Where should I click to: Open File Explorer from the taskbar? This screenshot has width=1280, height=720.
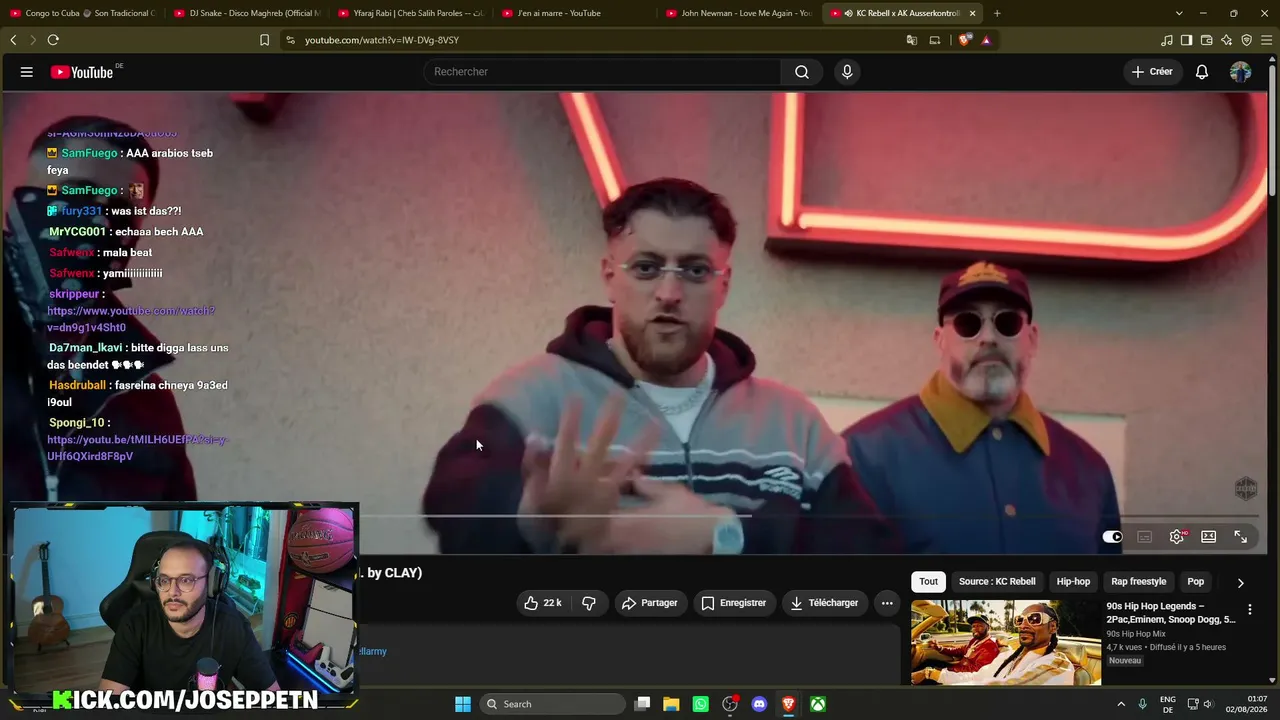(x=671, y=704)
